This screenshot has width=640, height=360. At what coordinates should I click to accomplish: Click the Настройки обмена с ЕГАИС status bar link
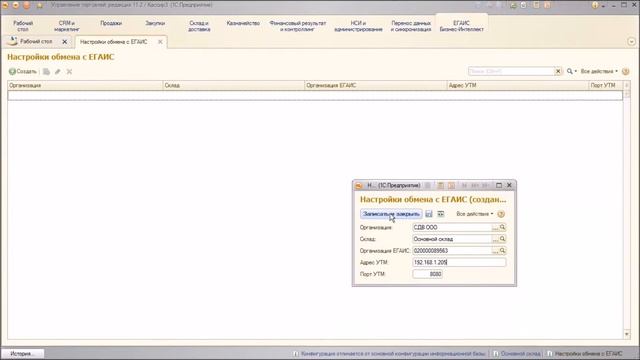[585, 353]
